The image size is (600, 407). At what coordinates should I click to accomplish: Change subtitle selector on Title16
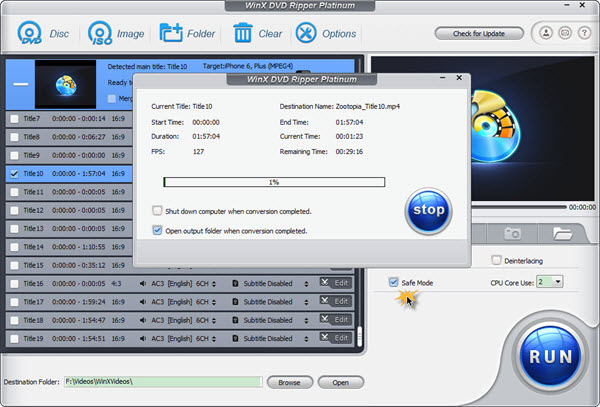point(306,284)
